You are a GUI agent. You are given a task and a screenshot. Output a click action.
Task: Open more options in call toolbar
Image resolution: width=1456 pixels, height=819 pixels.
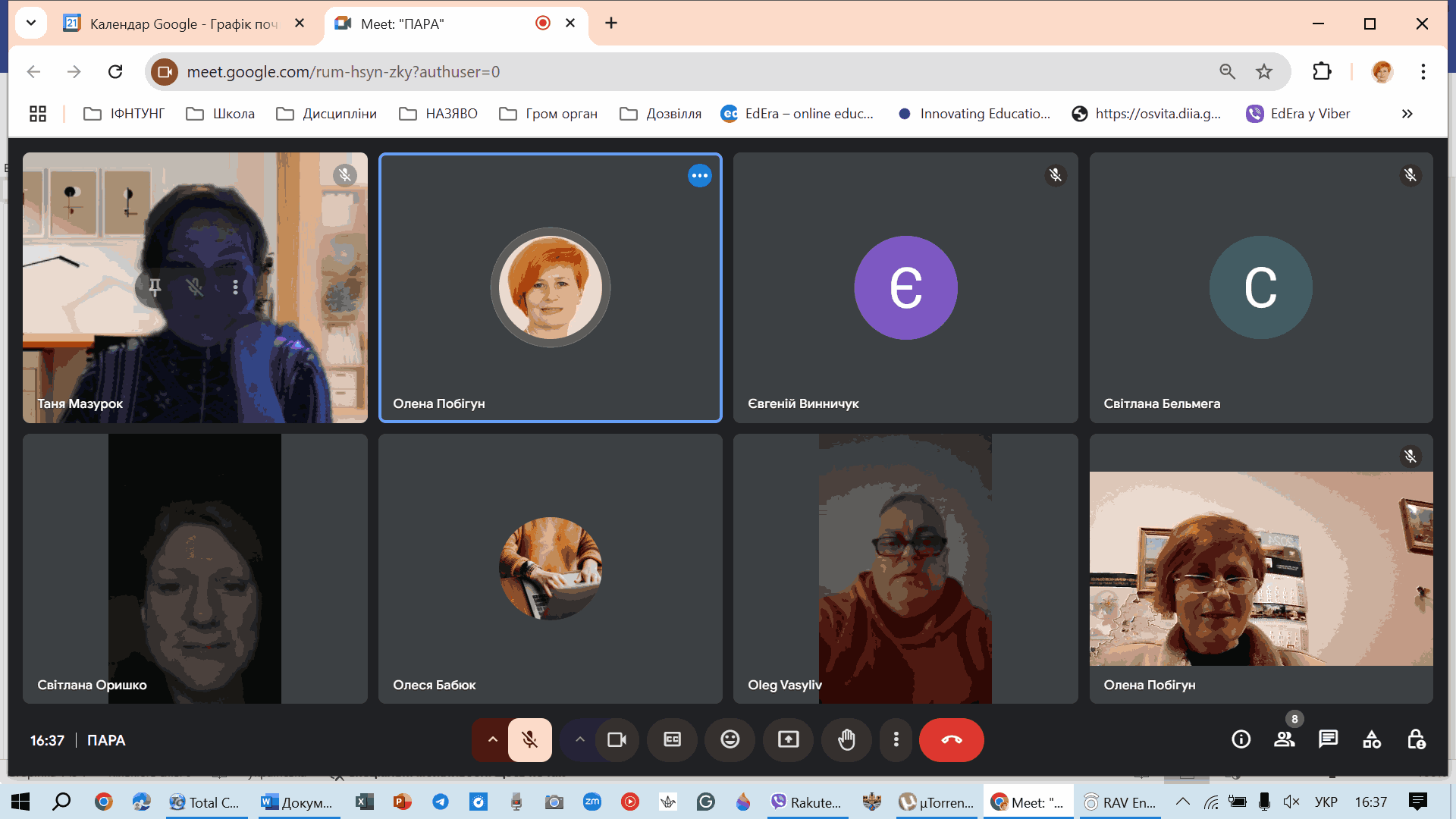pyautogui.click(x=896, y=739)
